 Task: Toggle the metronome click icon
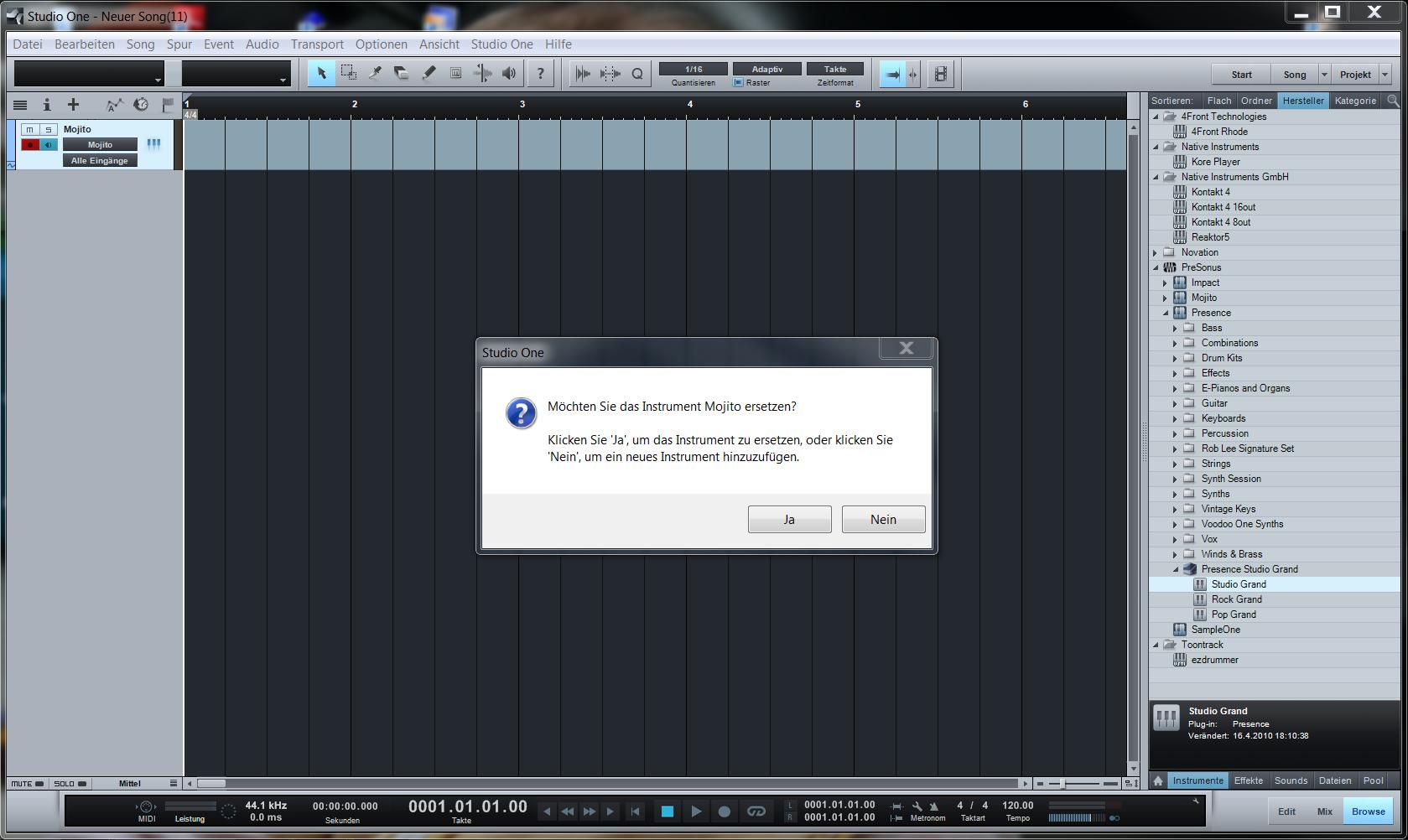pos(934,806)
